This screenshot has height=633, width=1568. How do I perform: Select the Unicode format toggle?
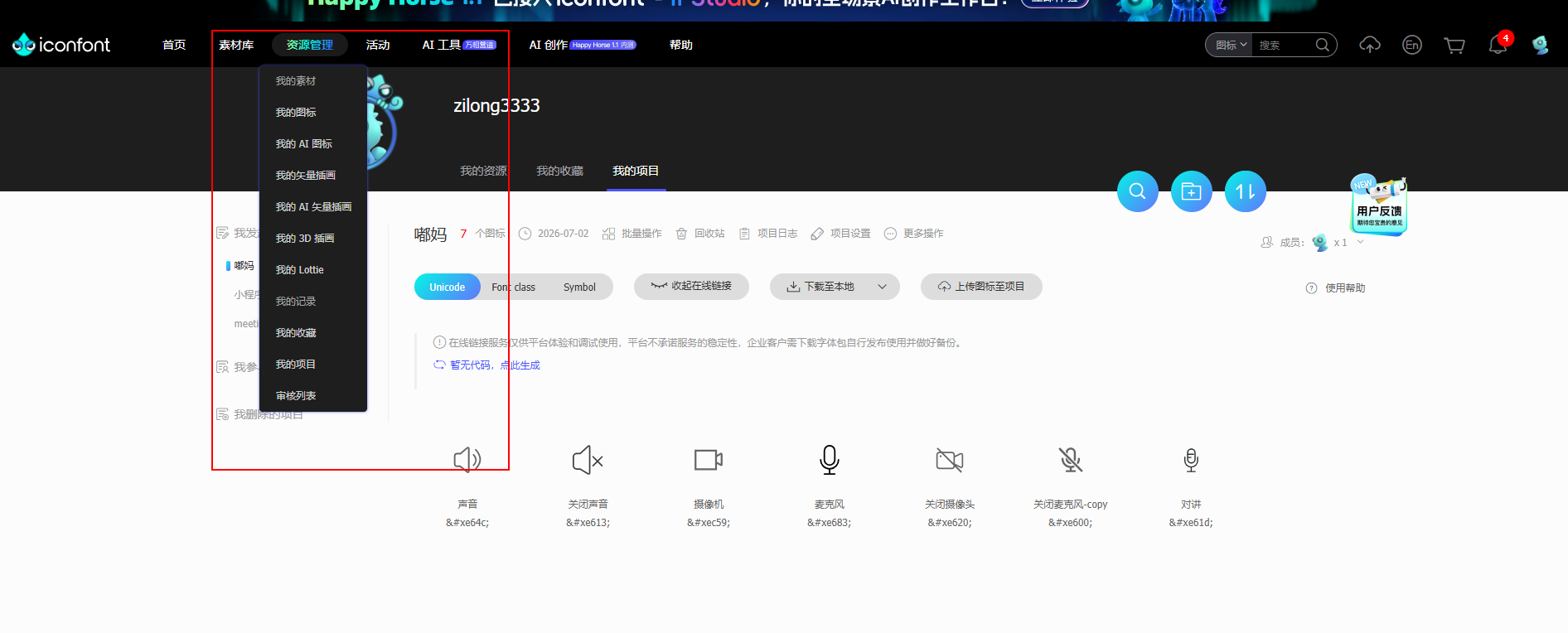tap(448, 287)
